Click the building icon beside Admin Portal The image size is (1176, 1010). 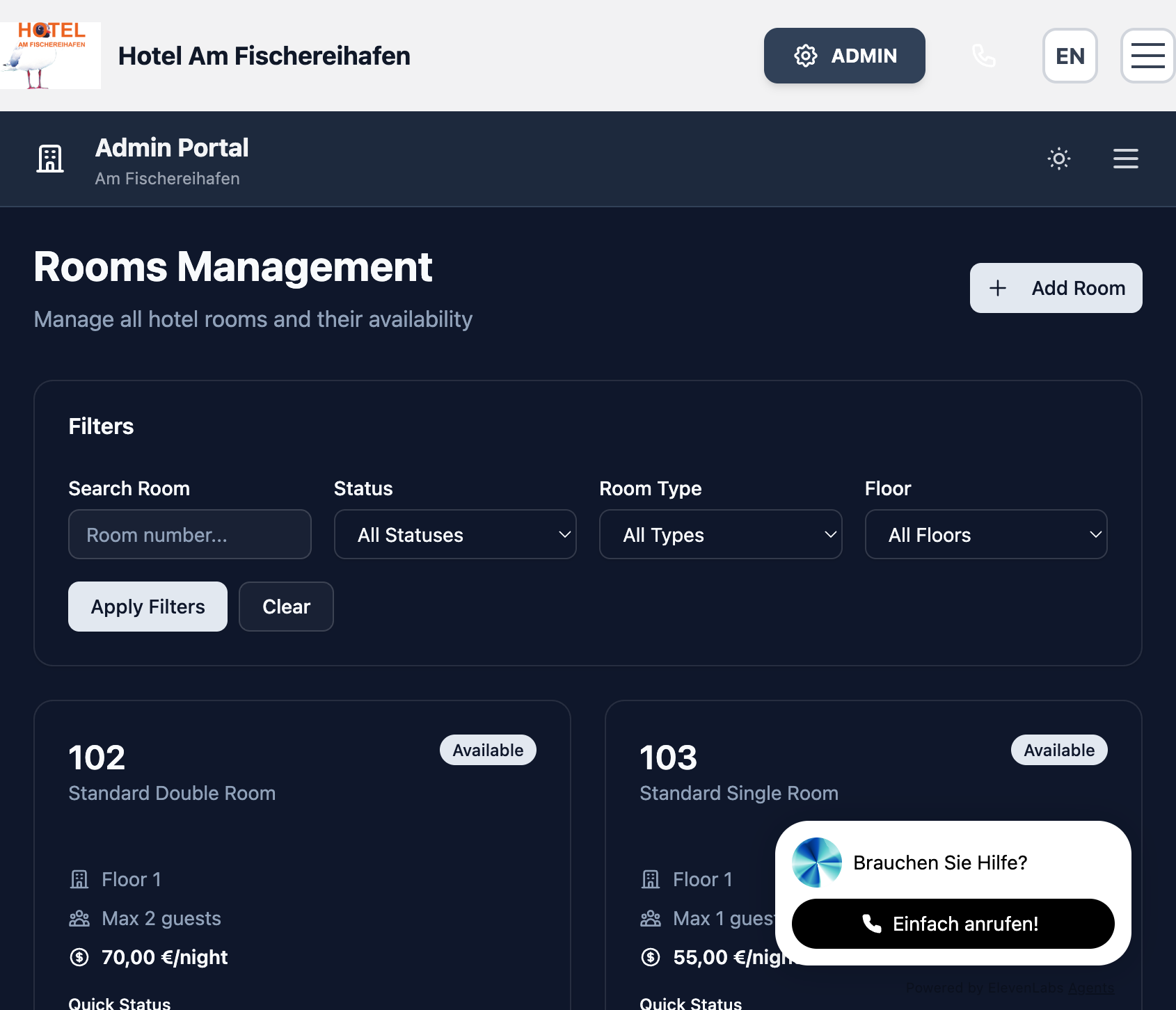point(50,159)
